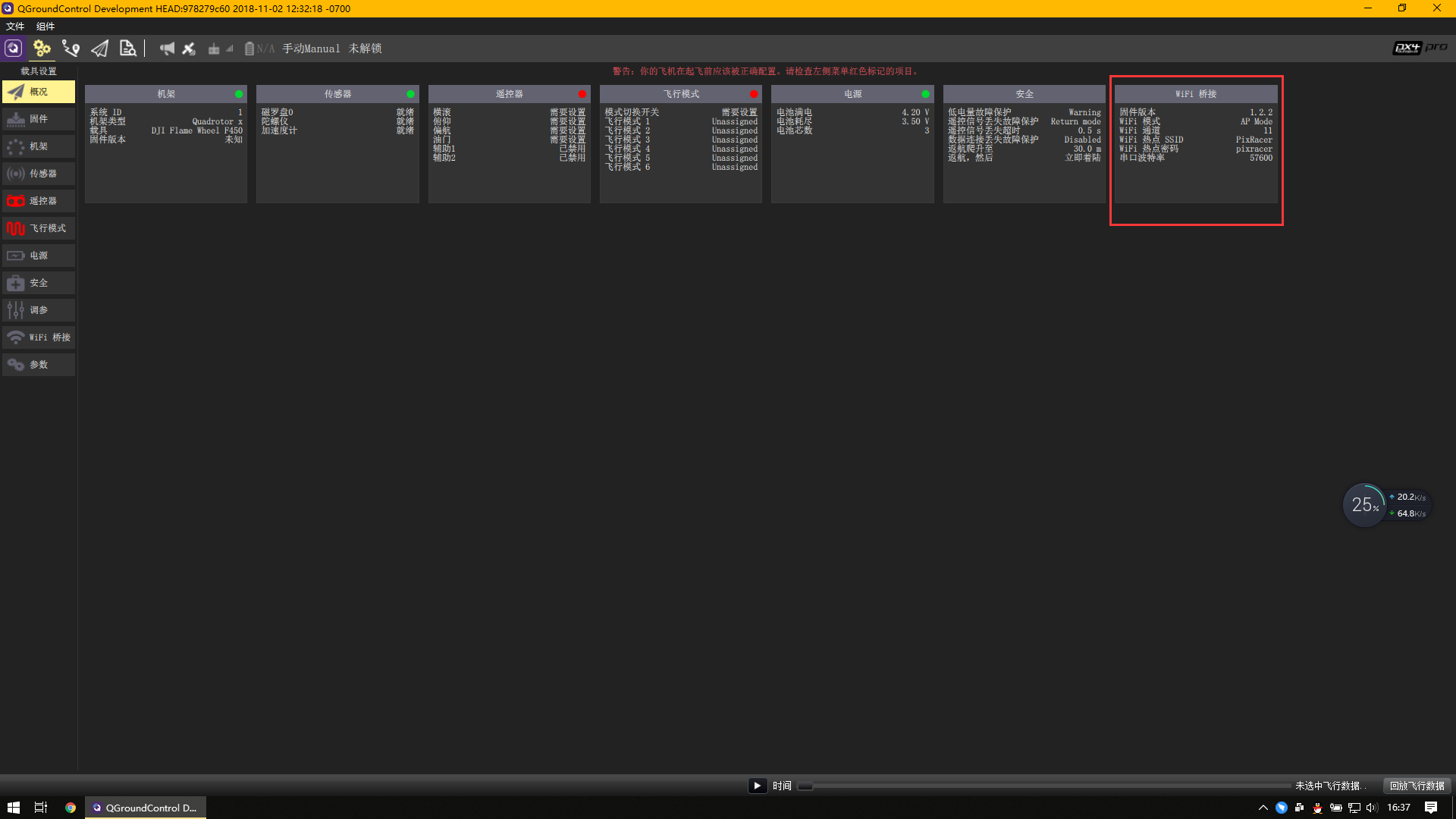1456x819 pixels.
Task: Open 参数 parameters page
Action: pyautogui.click(x=39, y=365)
